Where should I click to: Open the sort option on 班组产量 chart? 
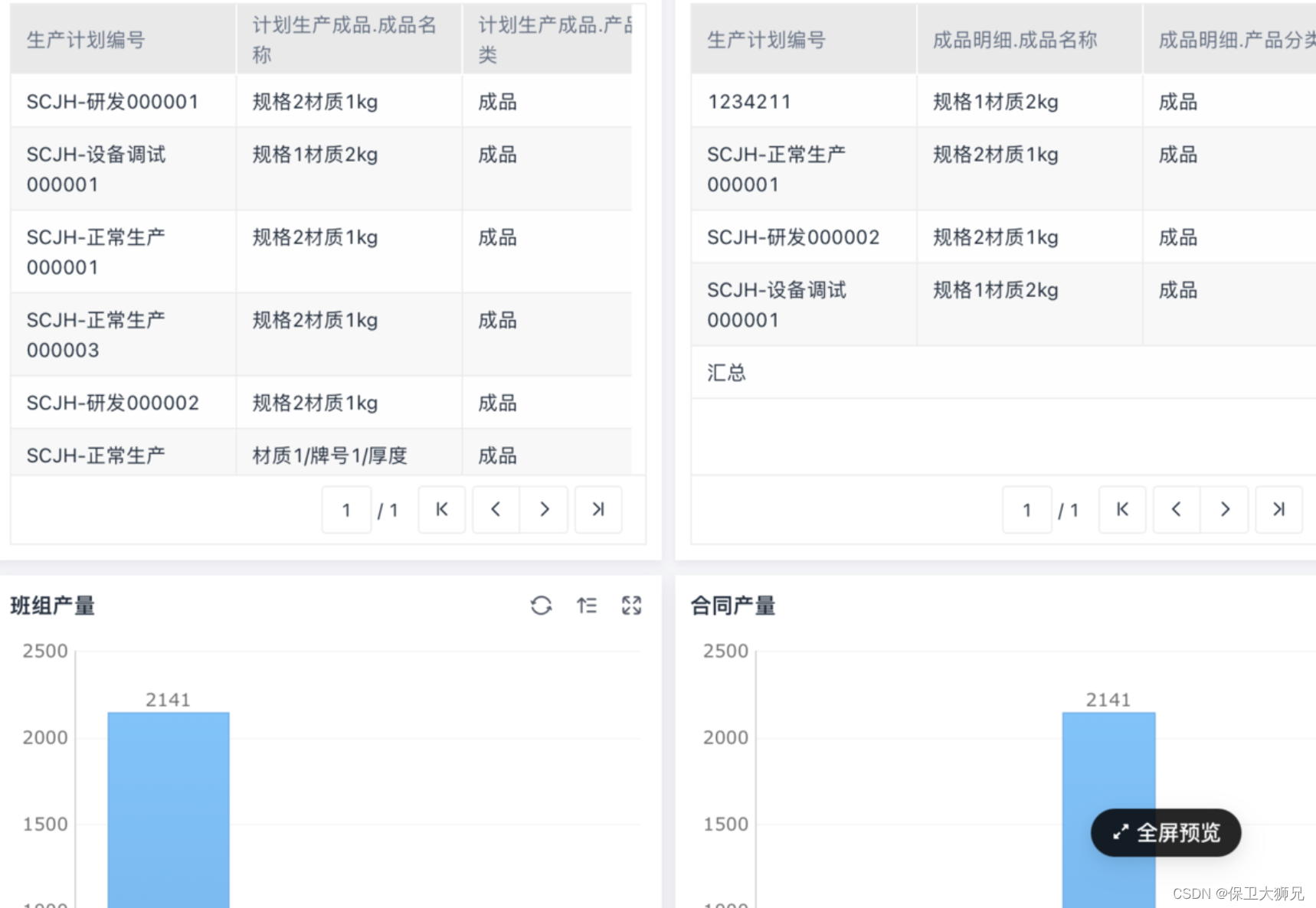pyautogui.click(x=587, y=606)
